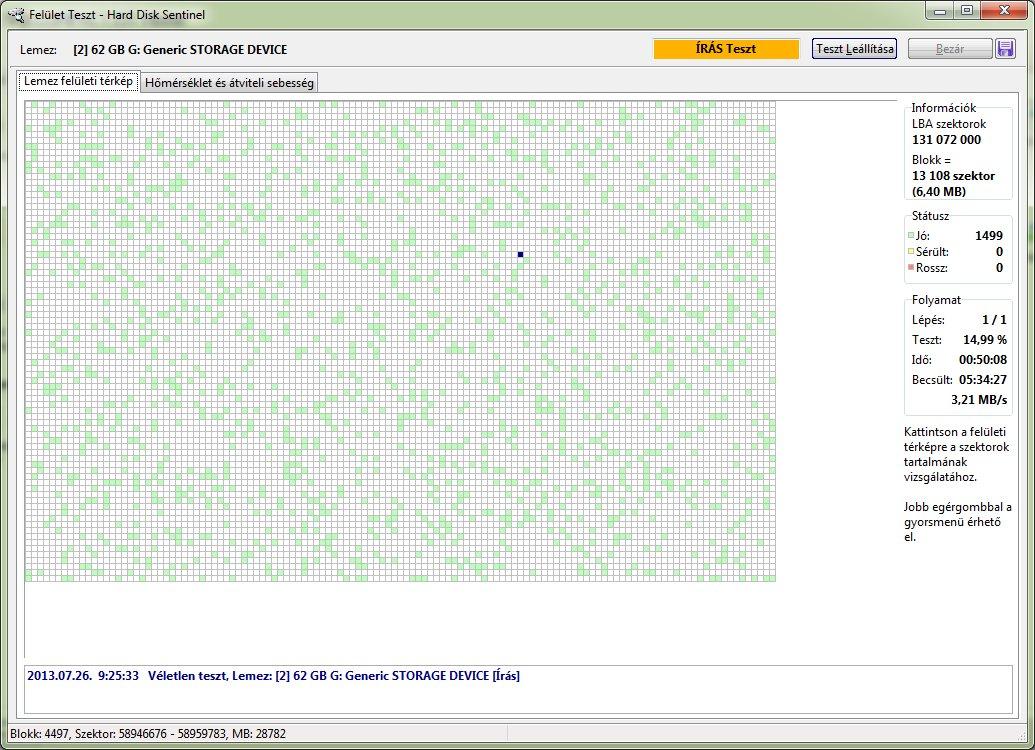Click the disabled Bezár button

click(x=950, y=49)
